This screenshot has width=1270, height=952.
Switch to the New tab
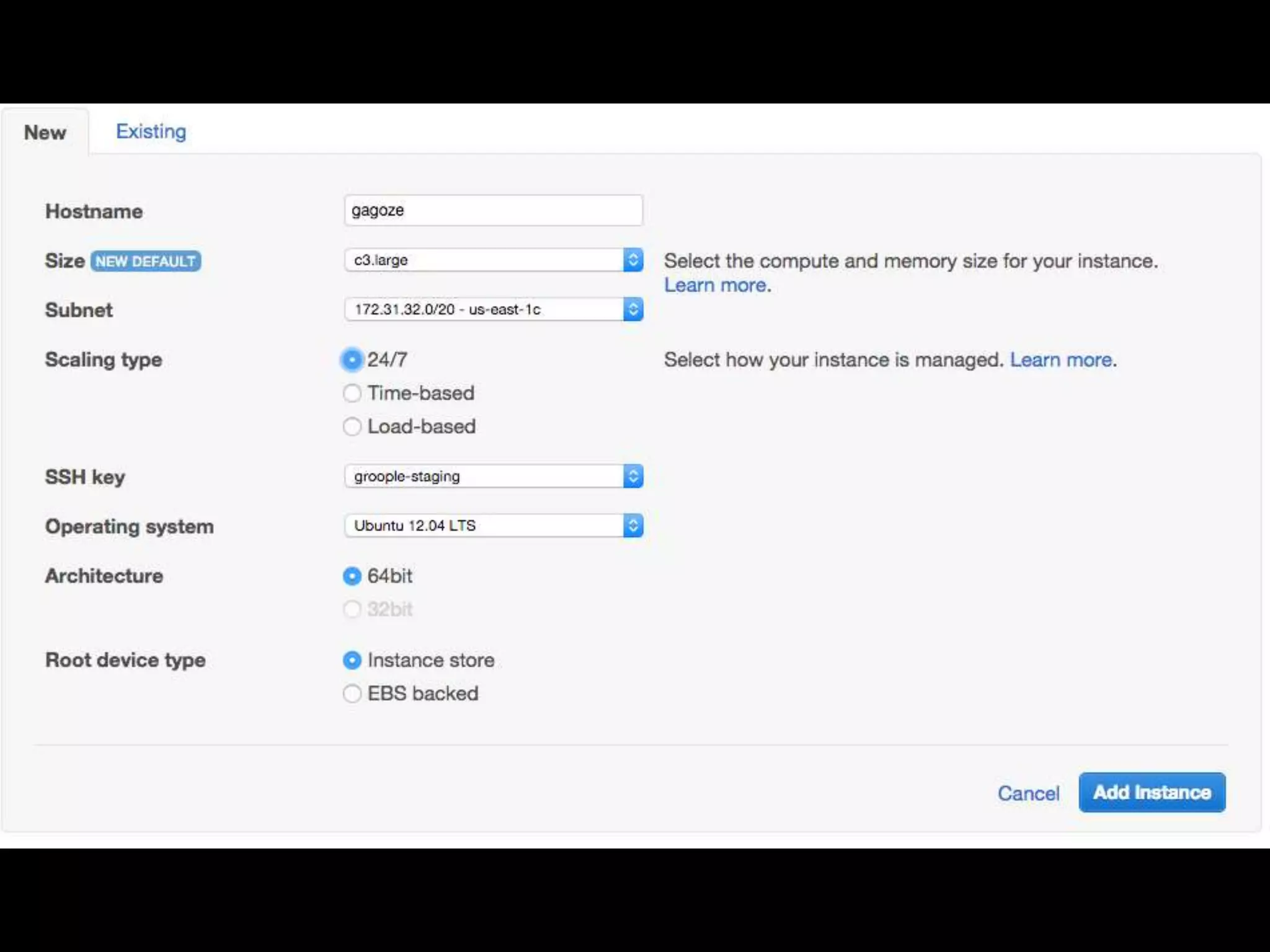pos(45,132)
